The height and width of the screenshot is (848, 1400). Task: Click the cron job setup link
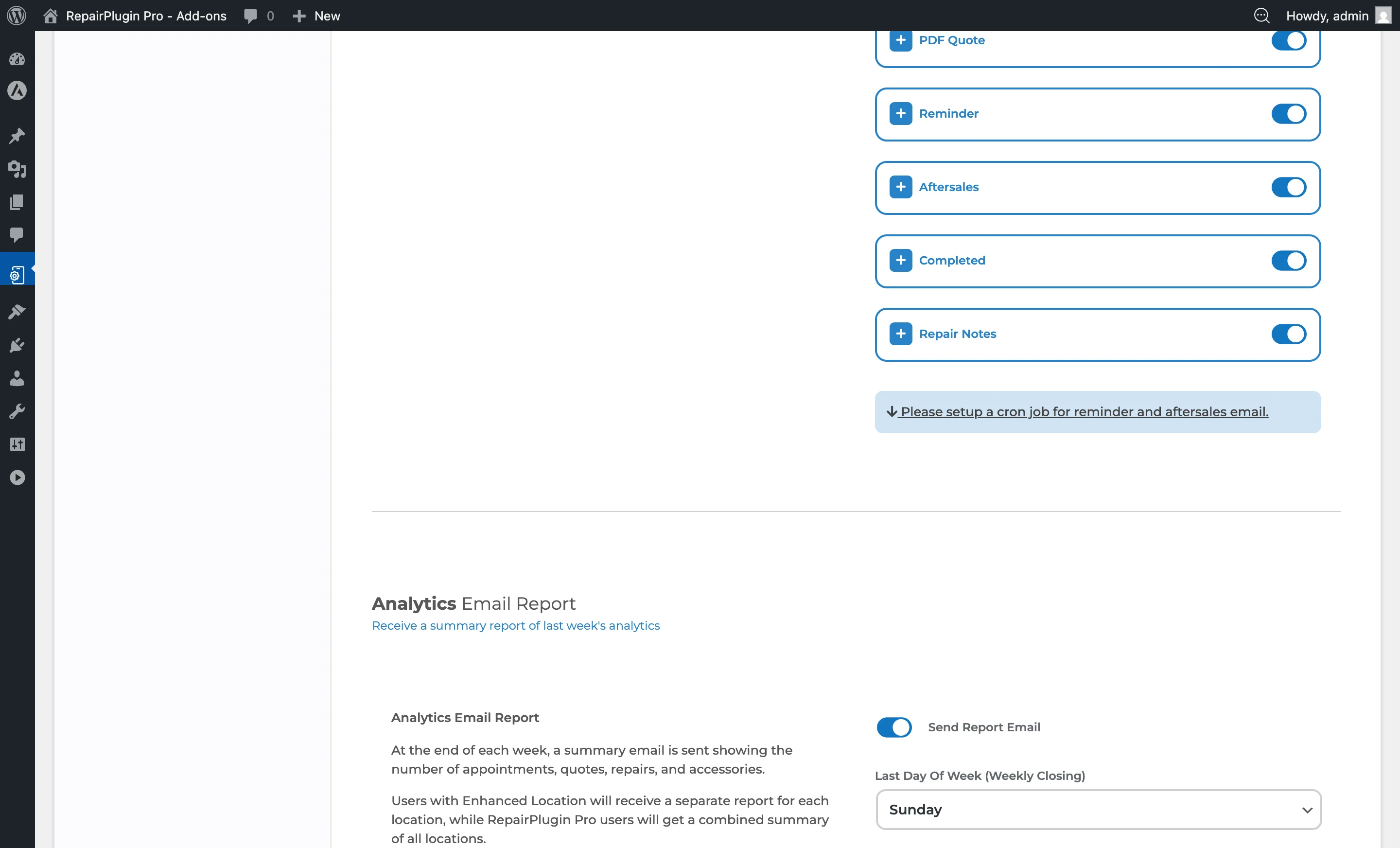[1084, 411]
